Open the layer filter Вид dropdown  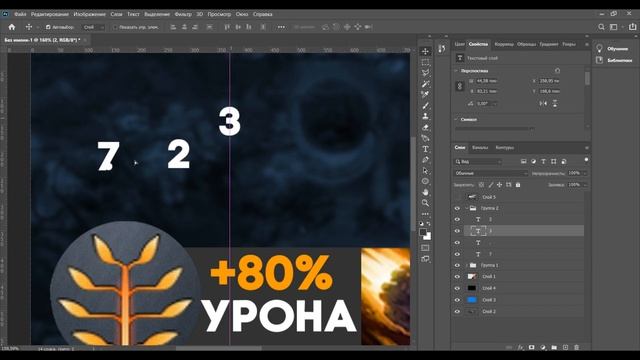pyautogui.click(x=478, y=162)
